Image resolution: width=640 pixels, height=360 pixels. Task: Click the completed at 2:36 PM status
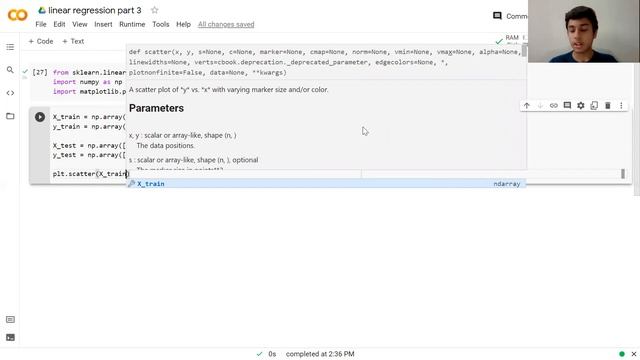coord(320,354)
